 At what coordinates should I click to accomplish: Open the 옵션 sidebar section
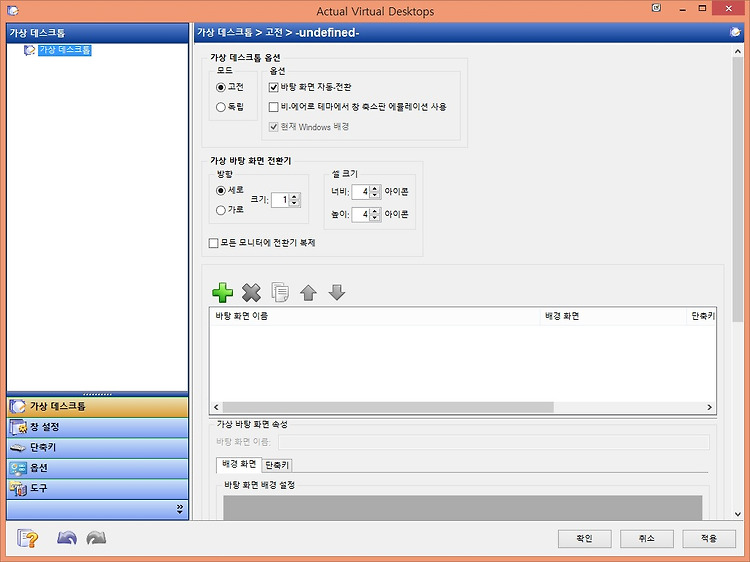[98, 468]
